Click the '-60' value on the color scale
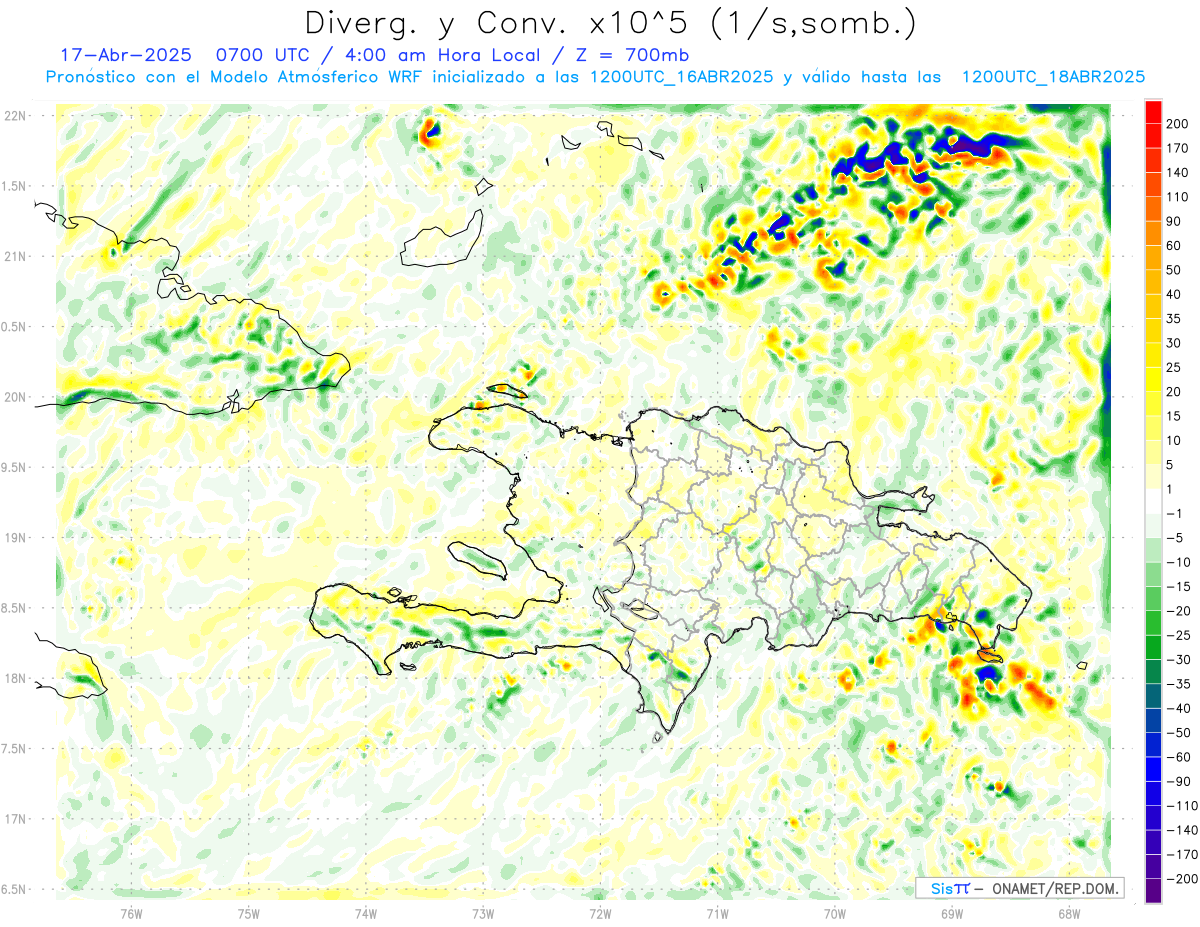This screenshot has width=1200, height=927. click(1178, 756)
